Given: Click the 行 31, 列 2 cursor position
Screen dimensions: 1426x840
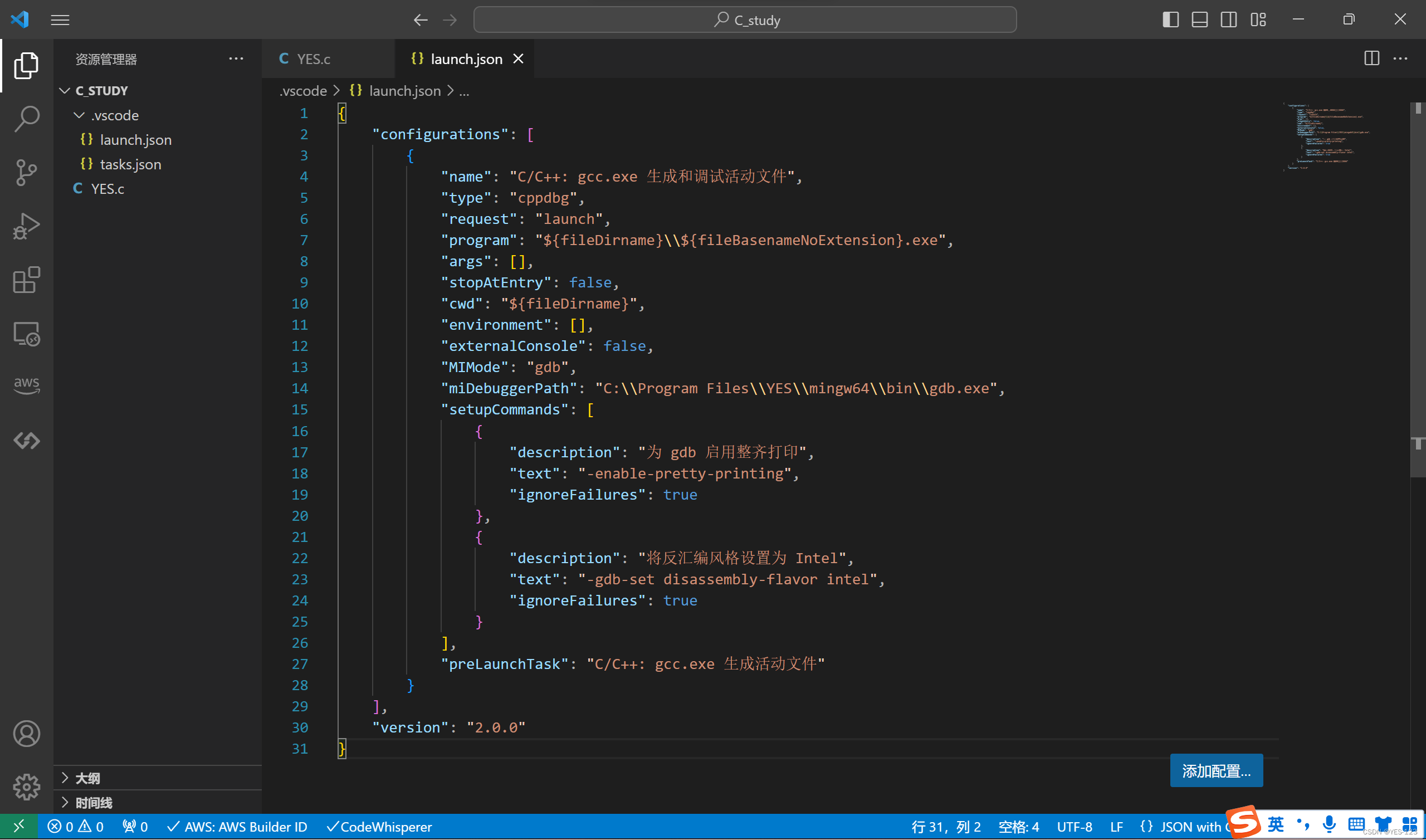Looking at the screenshot, I should 946,827.
